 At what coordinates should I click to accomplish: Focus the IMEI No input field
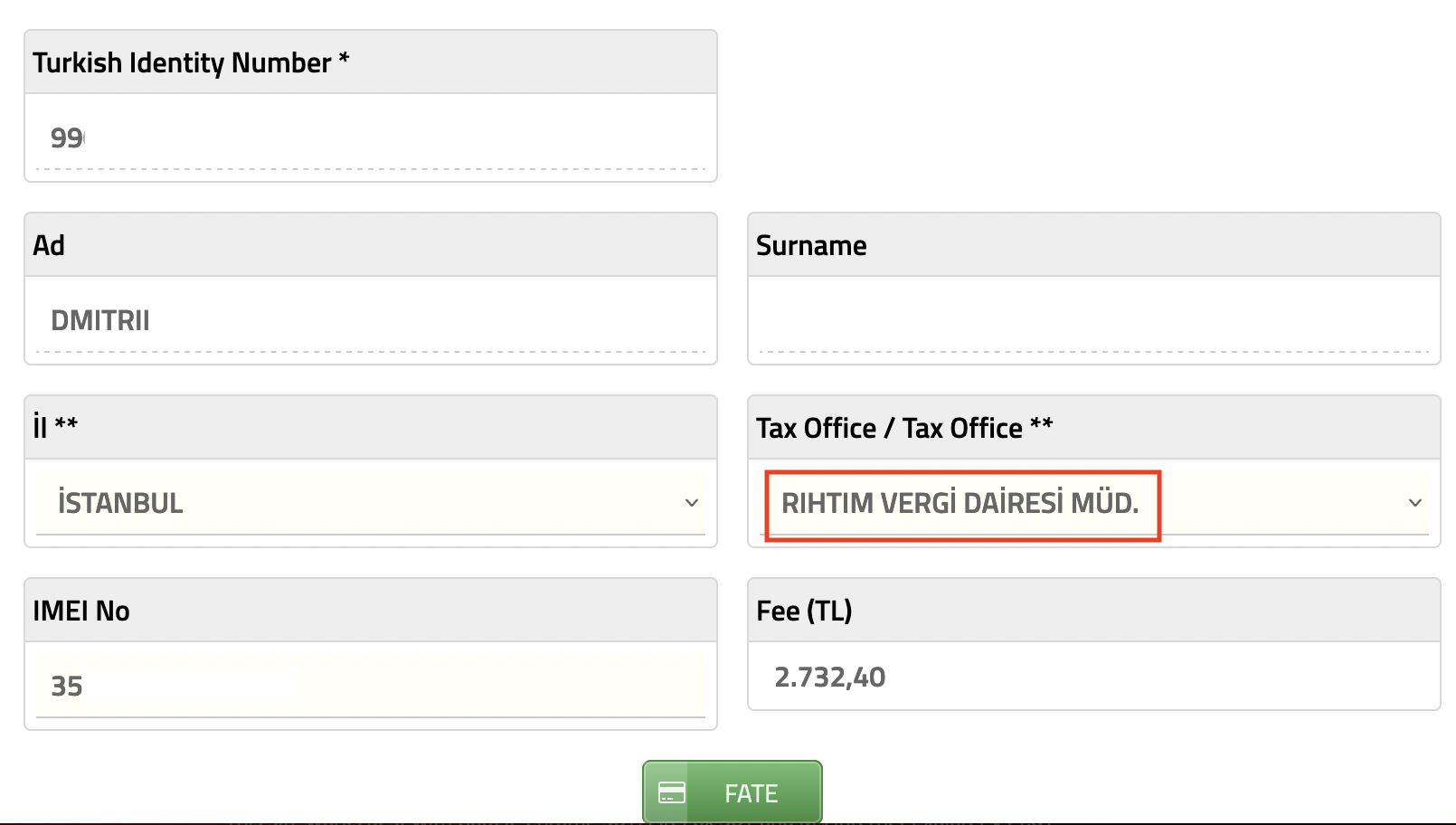(371, 686)
